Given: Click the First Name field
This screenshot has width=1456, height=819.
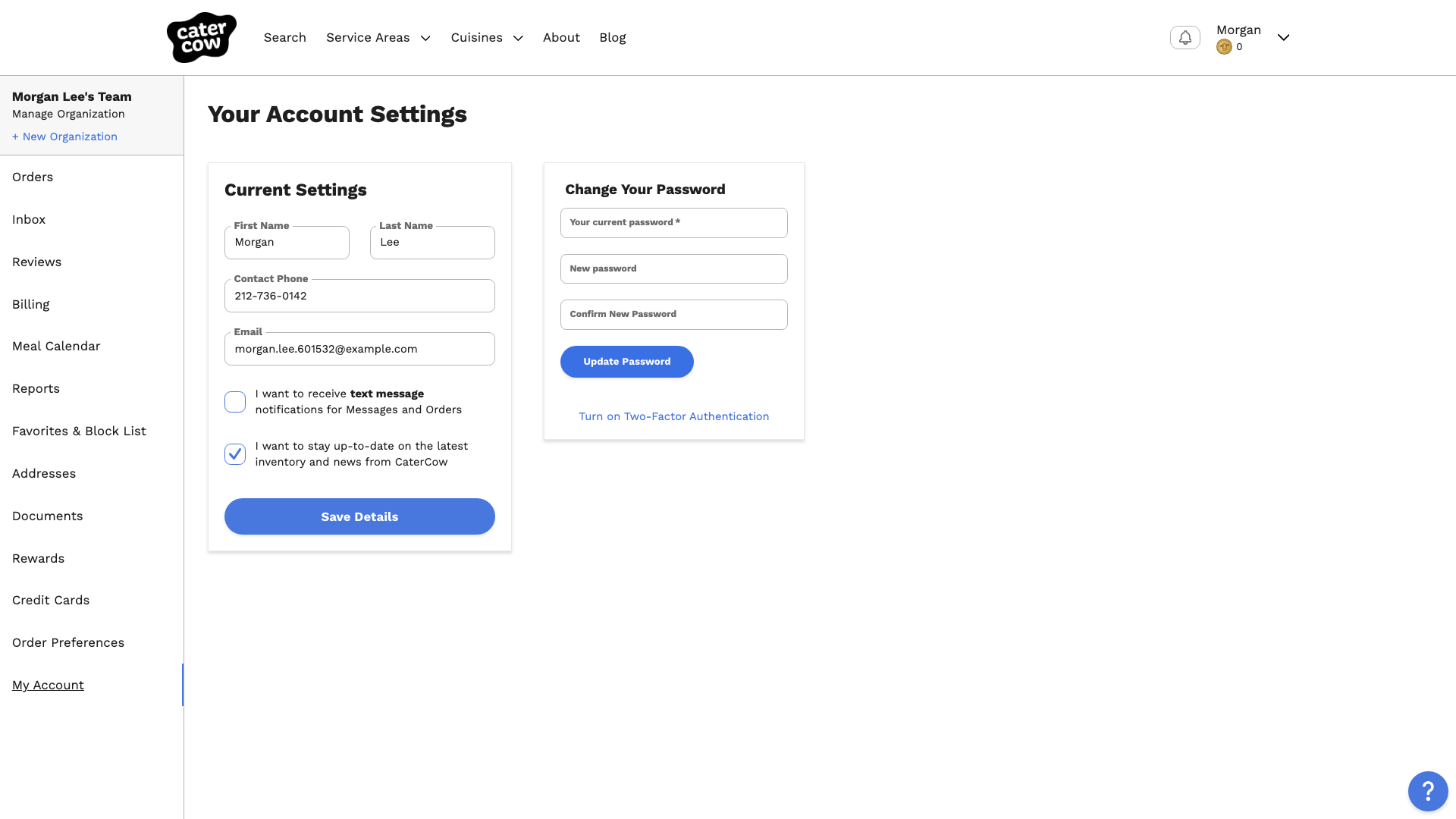Looking at the screenshot, I should tap(287, 243).
